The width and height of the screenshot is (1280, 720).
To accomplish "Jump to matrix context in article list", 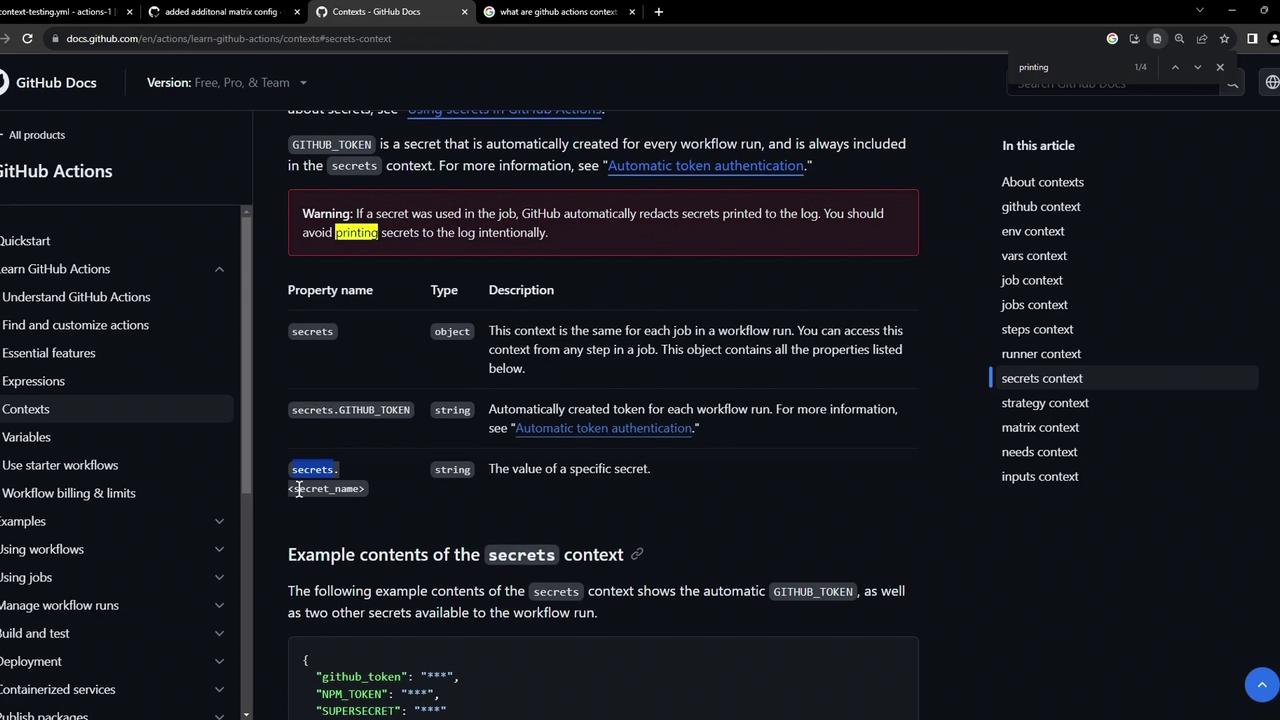I will click(x=1040, y=427).
